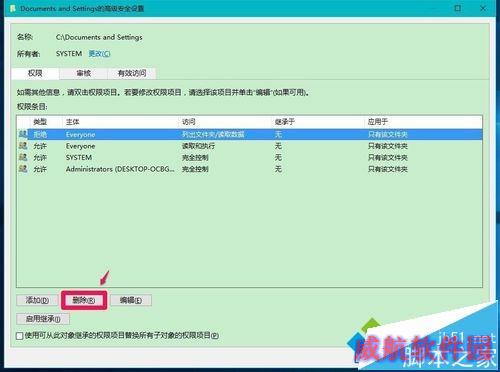Click the 添加(D) button
The height and width of the screenshot is (372, 500).
click(x=37, y=300)
